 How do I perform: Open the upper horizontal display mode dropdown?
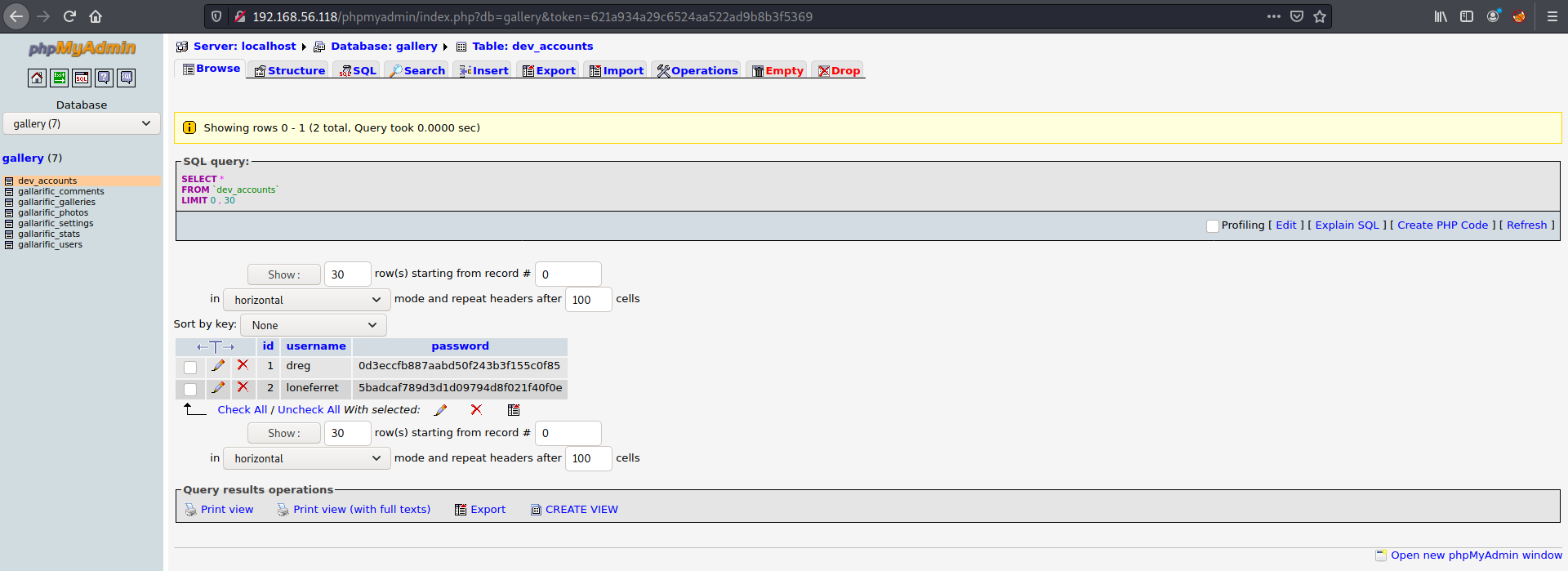pyautogui.click(x=307, y=300)
